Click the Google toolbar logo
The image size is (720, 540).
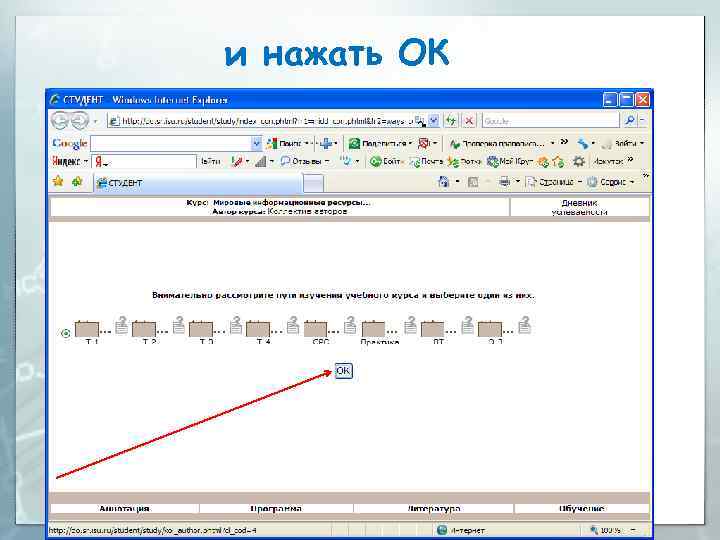[69, 144]
